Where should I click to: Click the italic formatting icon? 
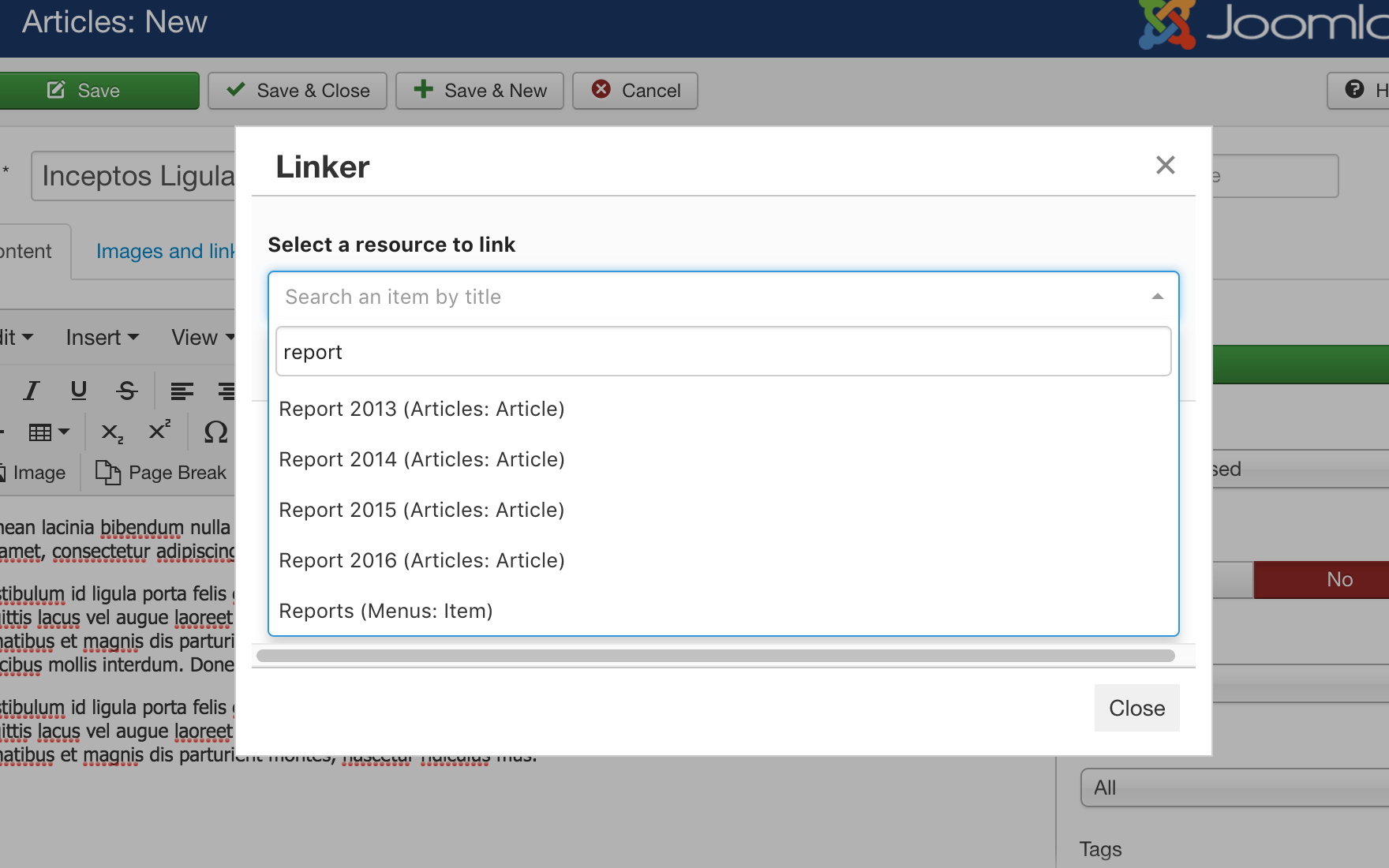click(32, 391)
